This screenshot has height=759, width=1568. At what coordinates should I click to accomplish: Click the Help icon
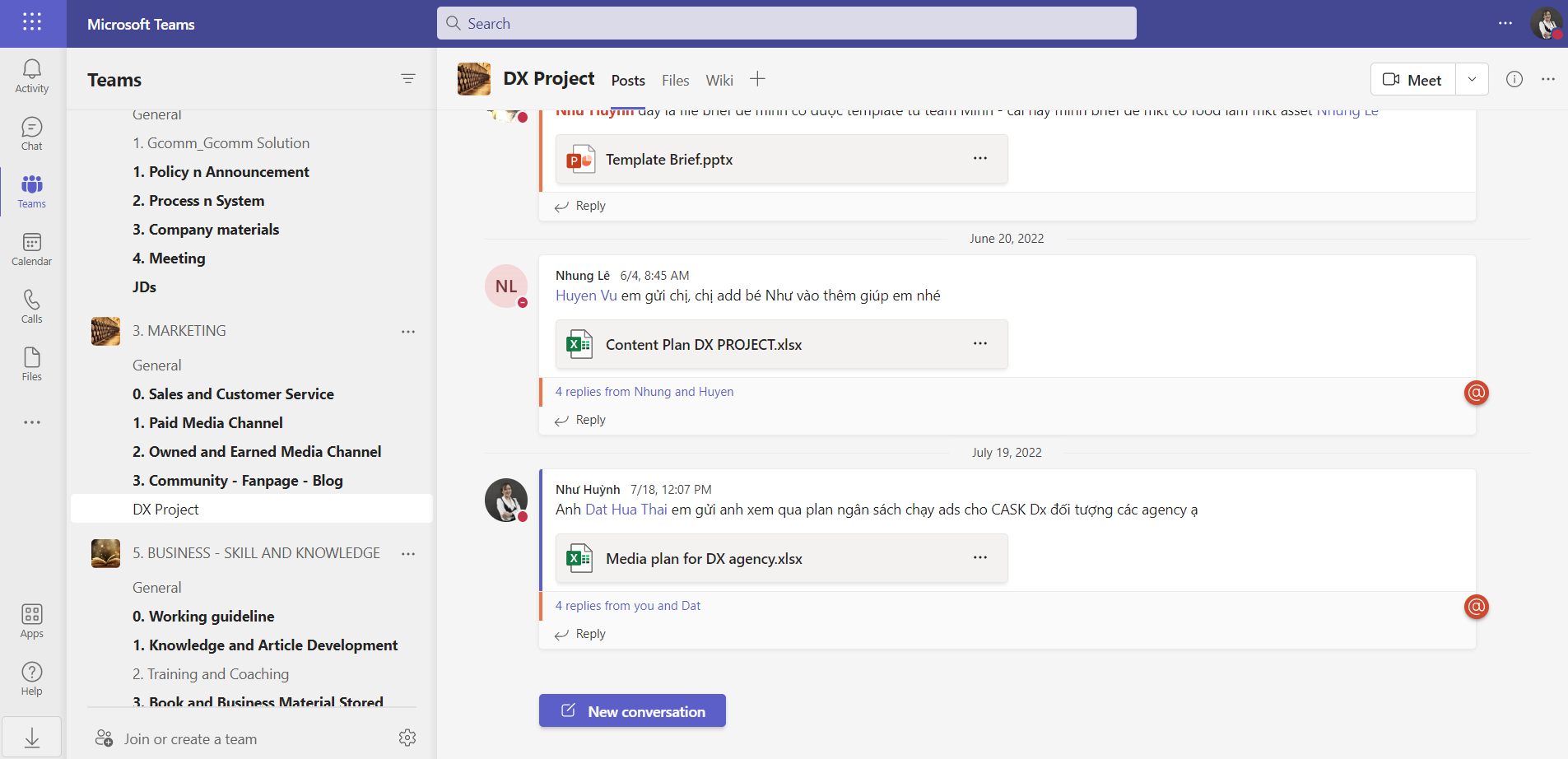[x=32, y=678]
